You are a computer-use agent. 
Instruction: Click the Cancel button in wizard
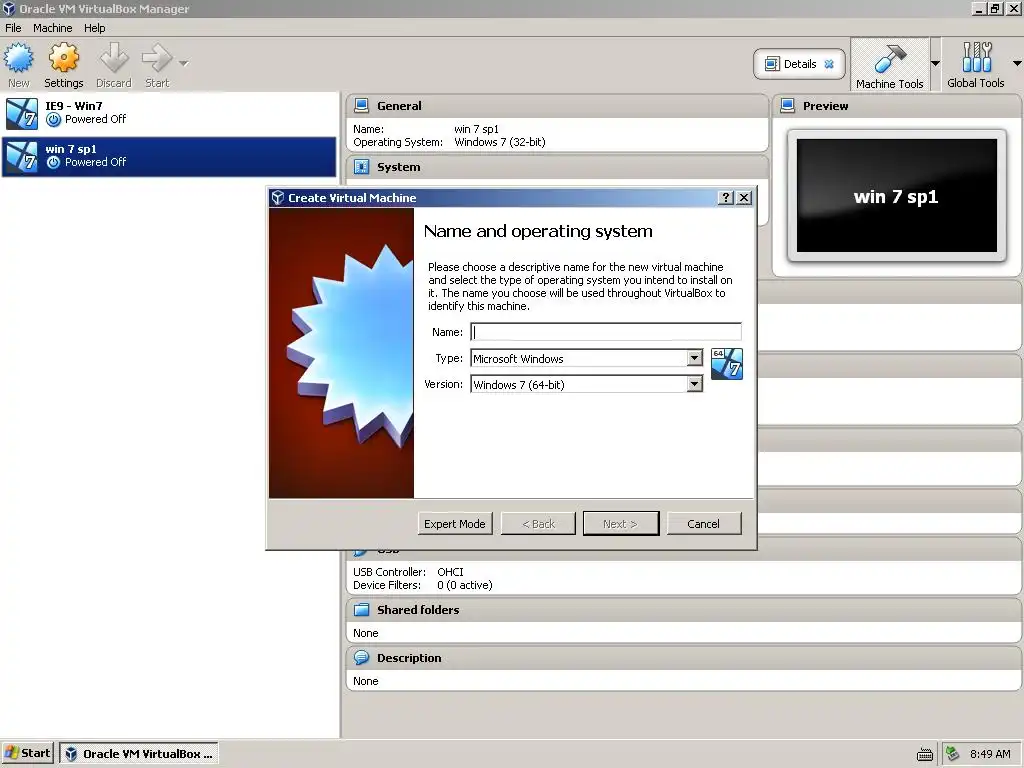pos(703,524)
